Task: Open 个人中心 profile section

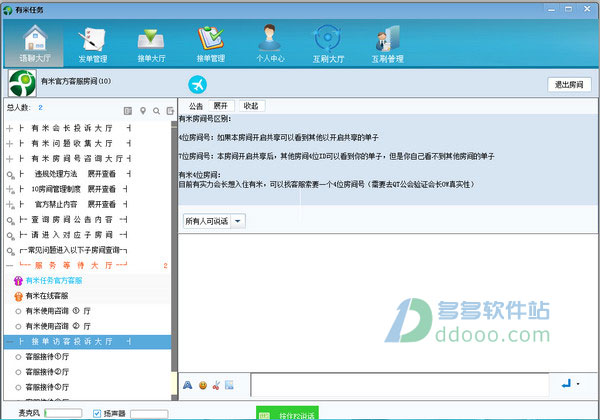Action: pos(270,44)
